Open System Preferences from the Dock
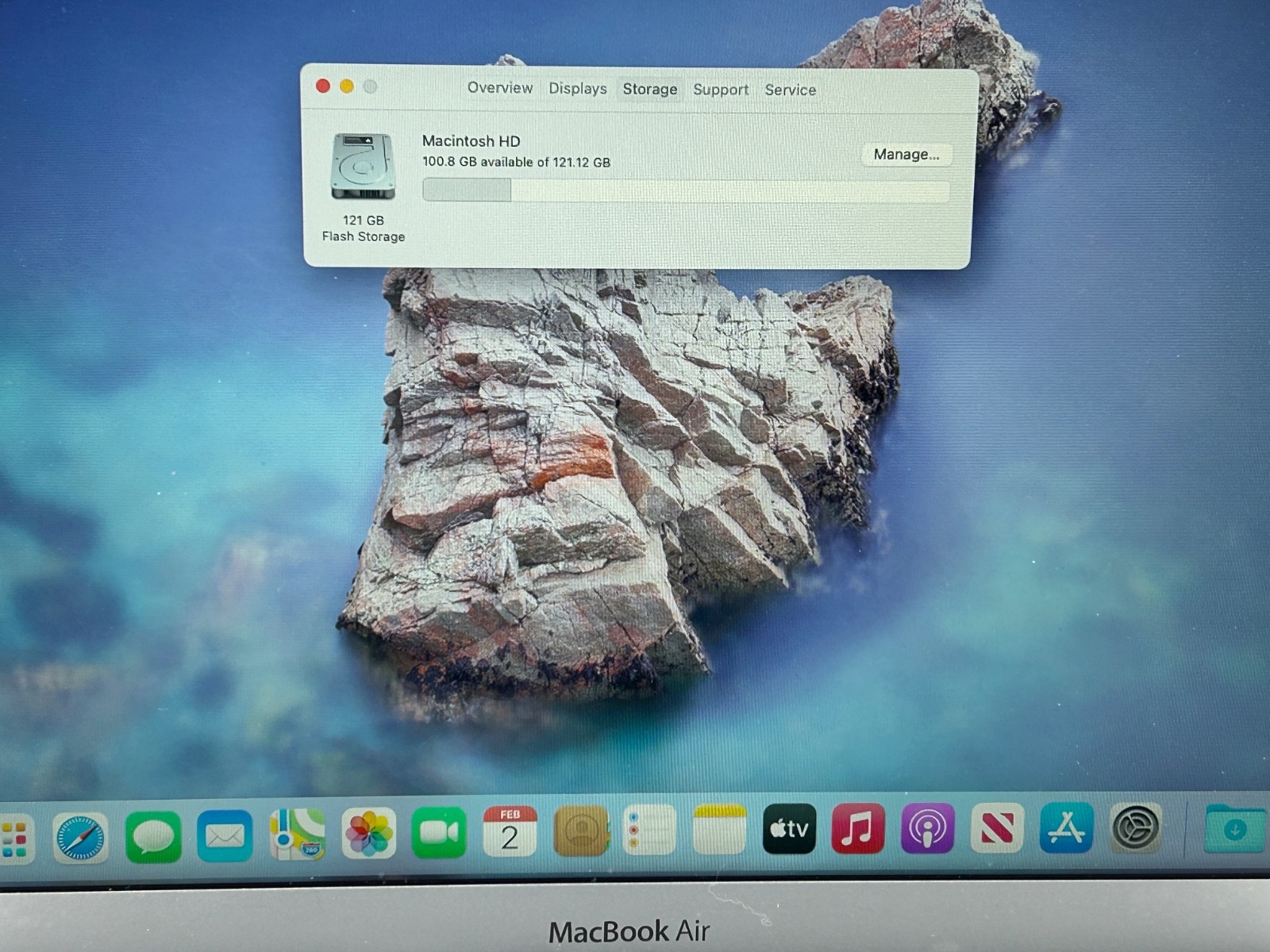This screenshot has height=952, width=1270. click(1136, 827)
